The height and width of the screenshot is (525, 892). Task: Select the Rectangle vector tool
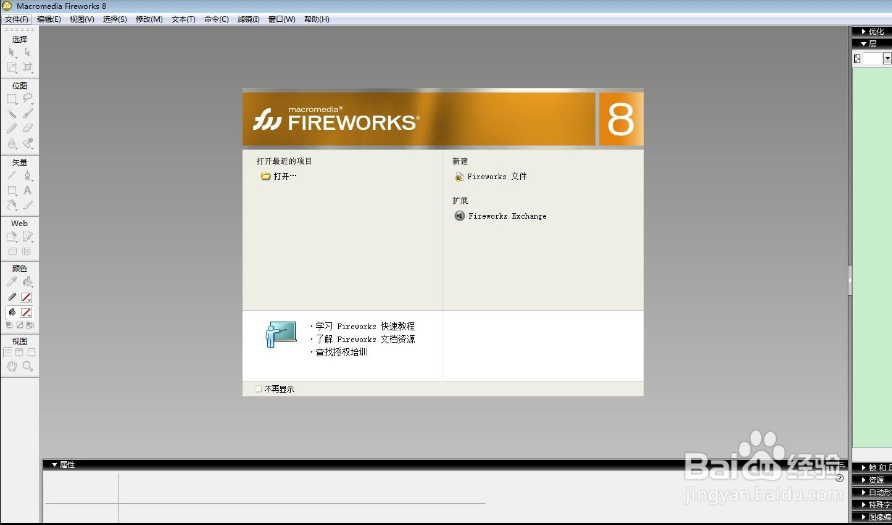12,191
